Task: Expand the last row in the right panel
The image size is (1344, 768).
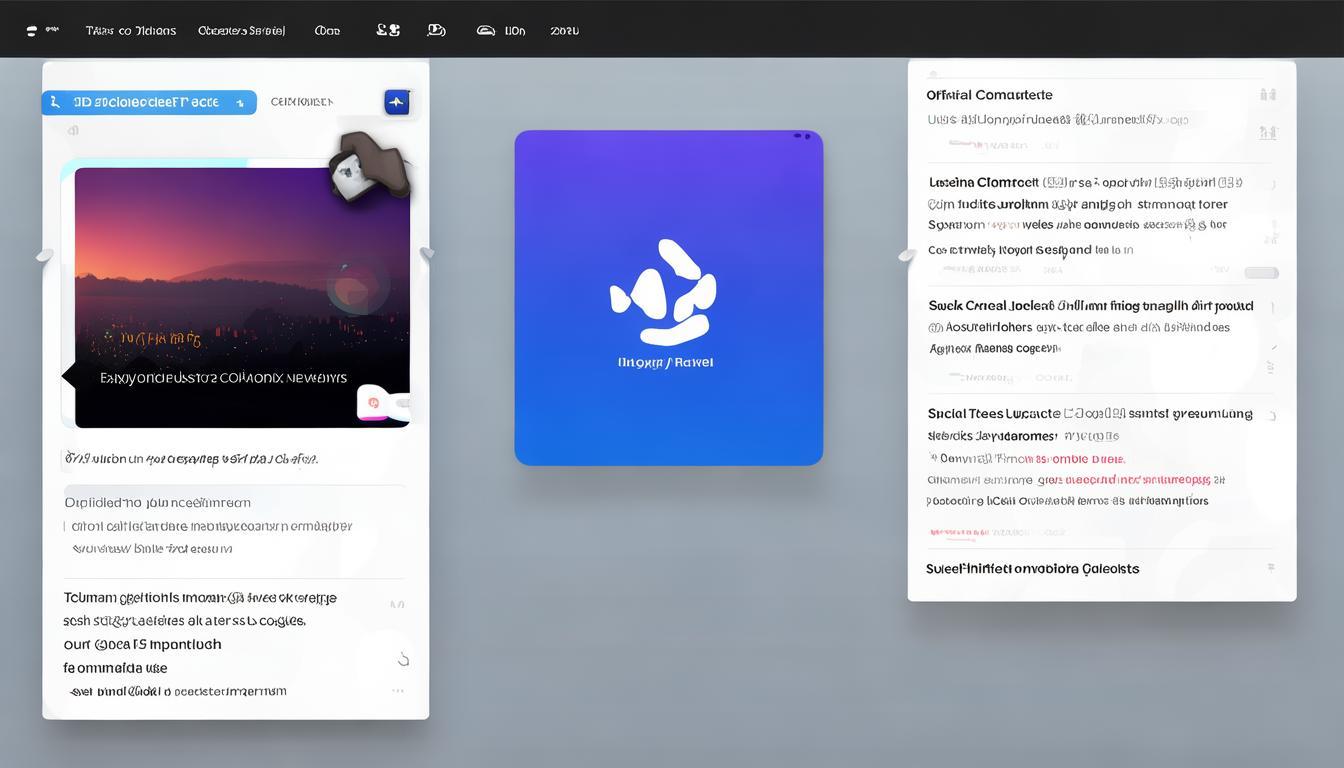Action: [x=1271, y=568]
